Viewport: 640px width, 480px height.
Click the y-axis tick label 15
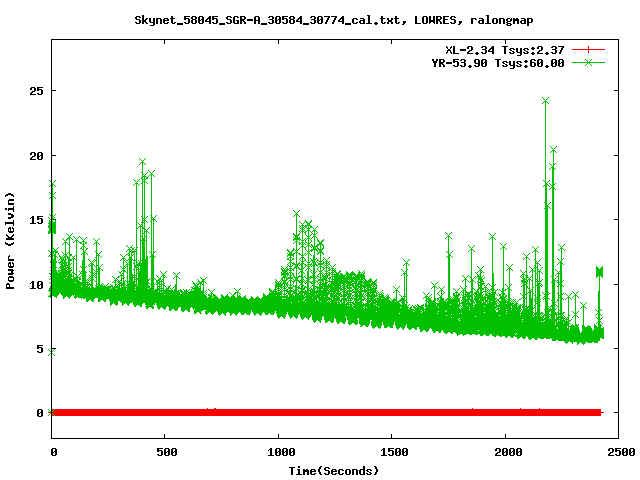[36, 220]
